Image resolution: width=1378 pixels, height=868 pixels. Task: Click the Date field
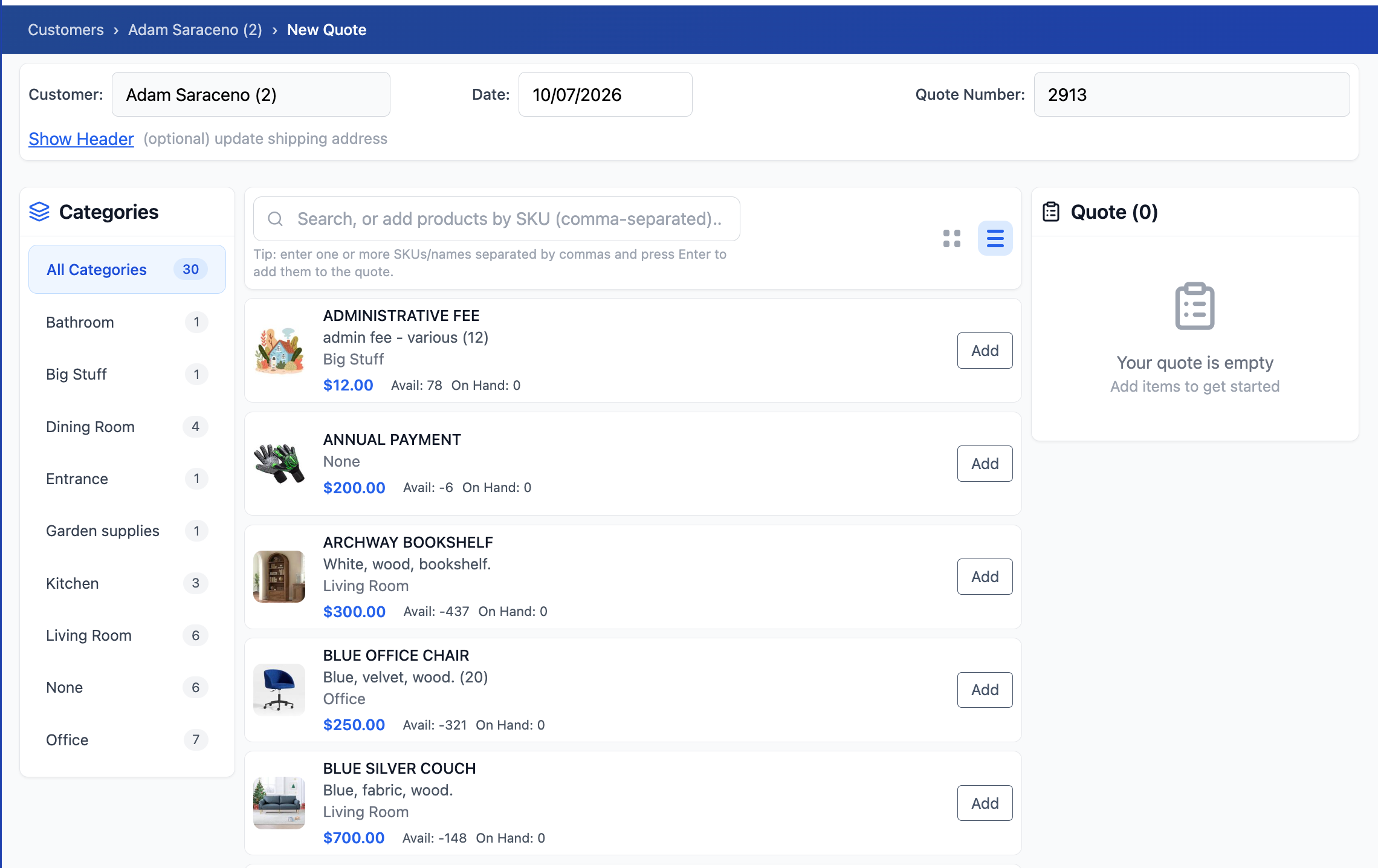click(x=605, y=94)
